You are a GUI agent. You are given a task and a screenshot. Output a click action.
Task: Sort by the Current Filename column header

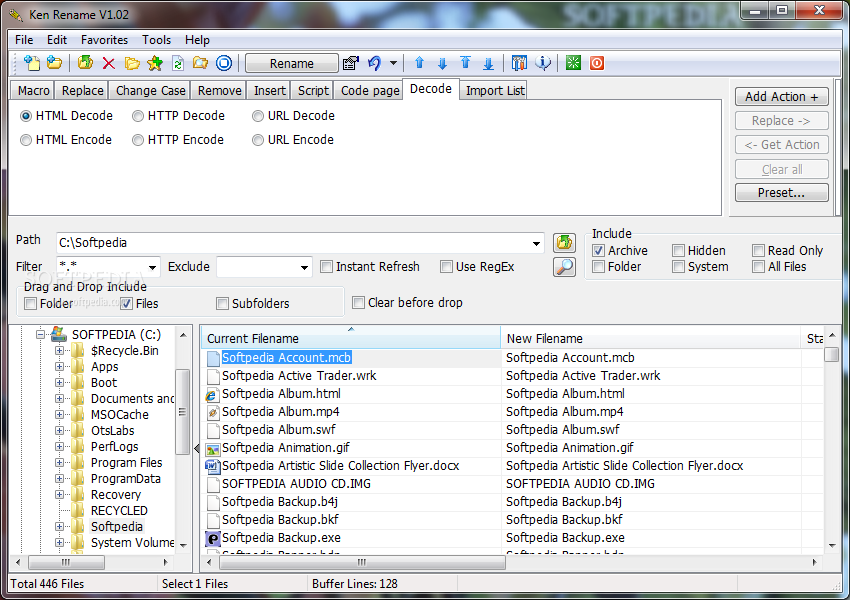tap(351, 338)
